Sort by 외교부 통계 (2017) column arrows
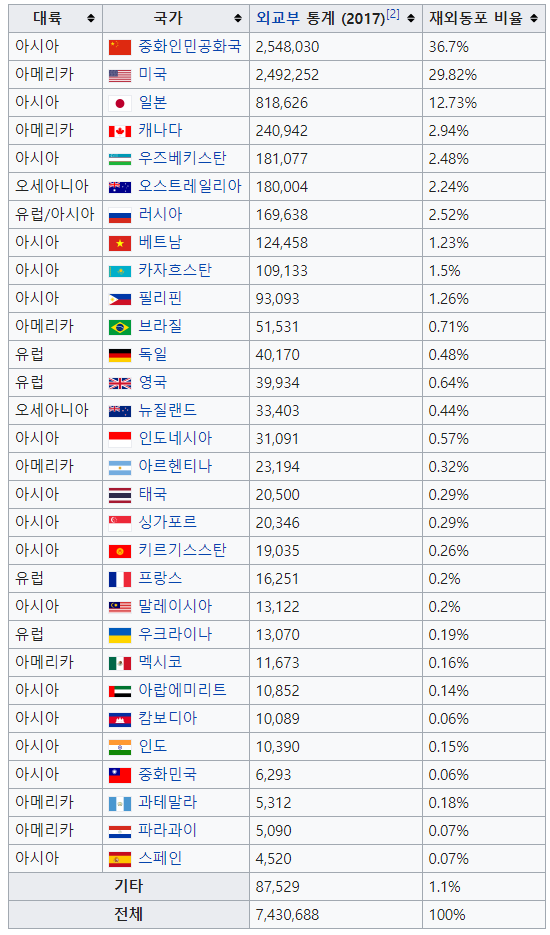Image resolution: width=550 pixels, height=935 pixels. (x=410, y=18)
